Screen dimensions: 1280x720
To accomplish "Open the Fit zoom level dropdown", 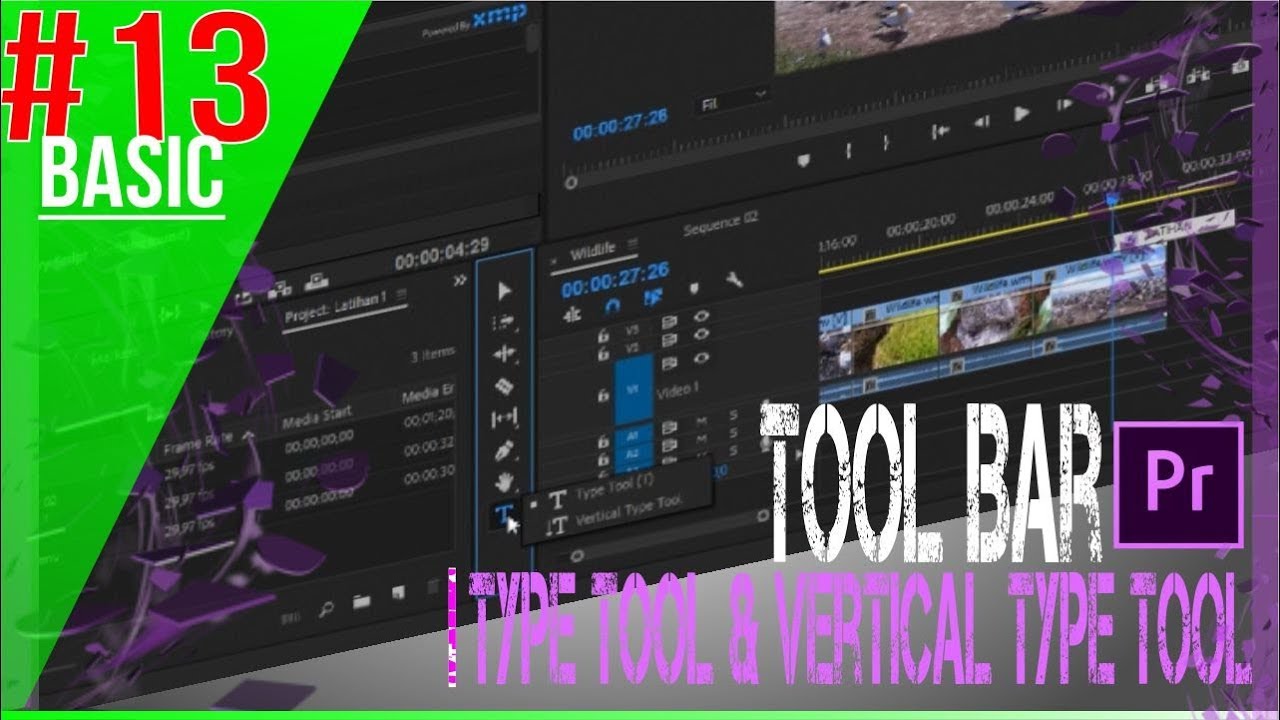I will point(732,100).
